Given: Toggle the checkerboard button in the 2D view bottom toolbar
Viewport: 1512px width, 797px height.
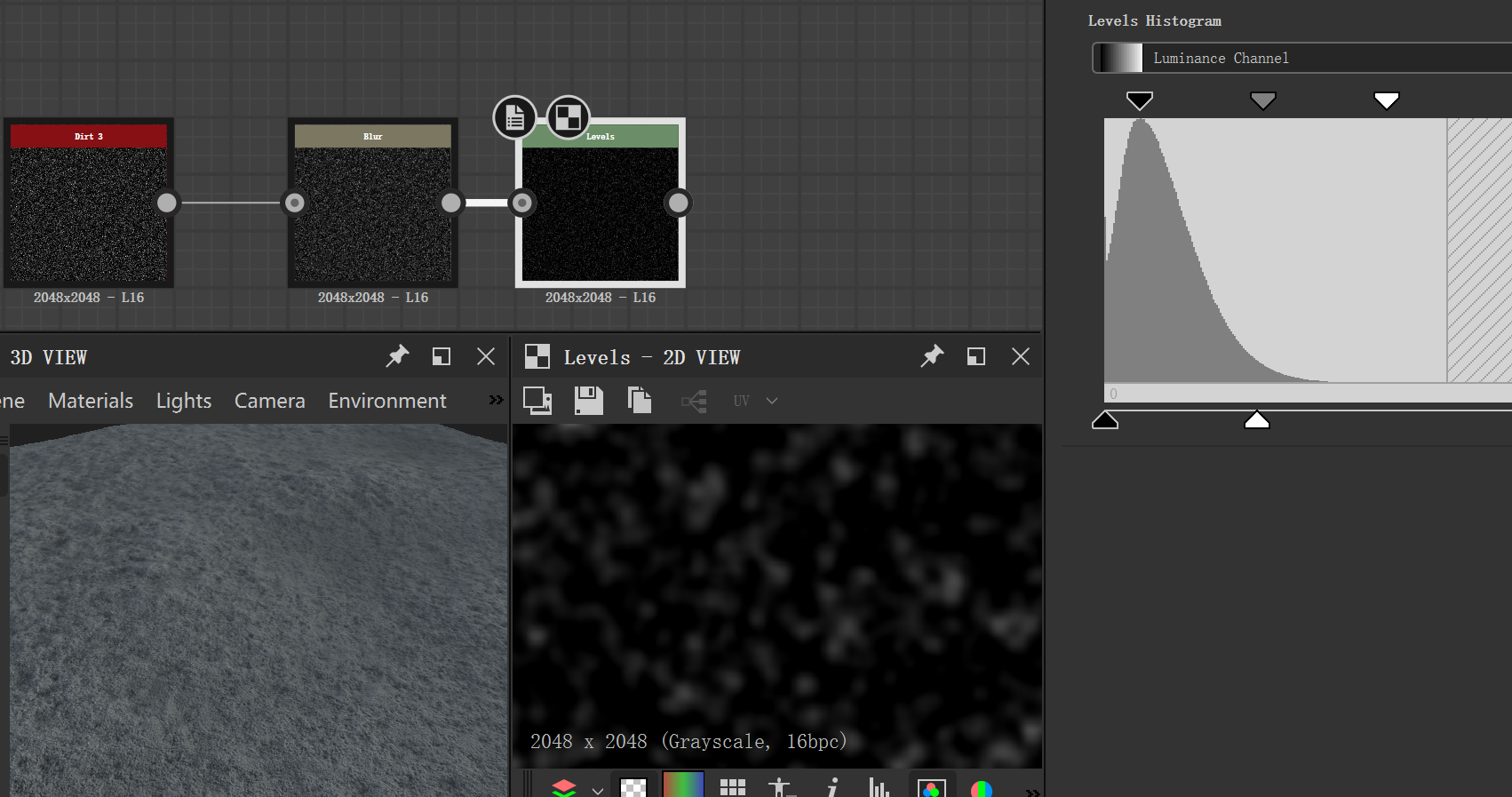Looking at the screenshot, I should 633,788.
